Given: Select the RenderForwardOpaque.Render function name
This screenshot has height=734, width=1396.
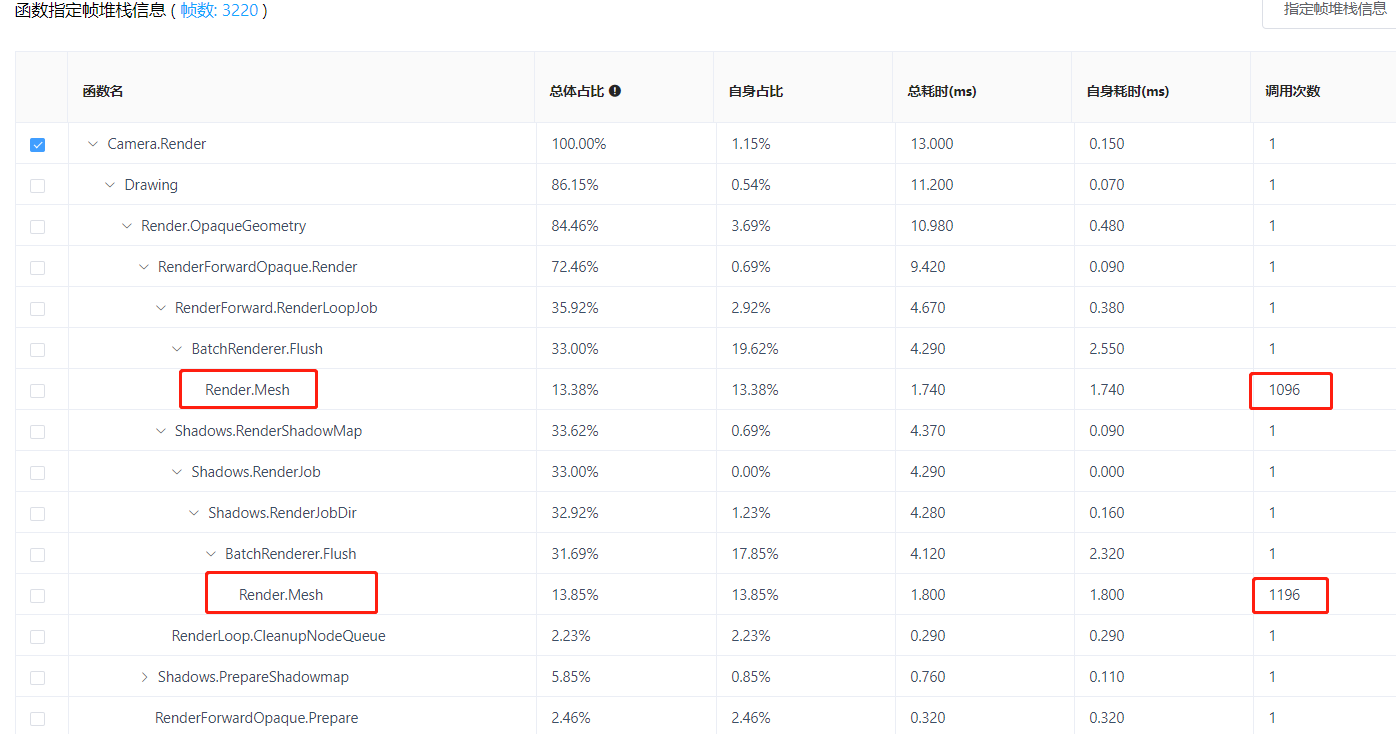Looking at the screenshot, I should (x=258, y=267).
